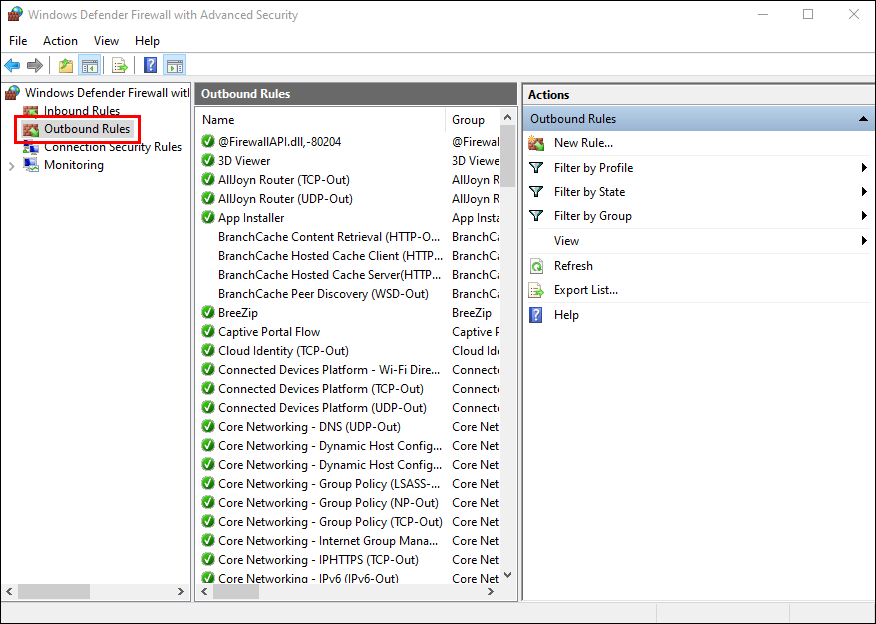Click the Back arrow toolbar icon
Screen dimensions: 876x624
[x=12, y=66]
